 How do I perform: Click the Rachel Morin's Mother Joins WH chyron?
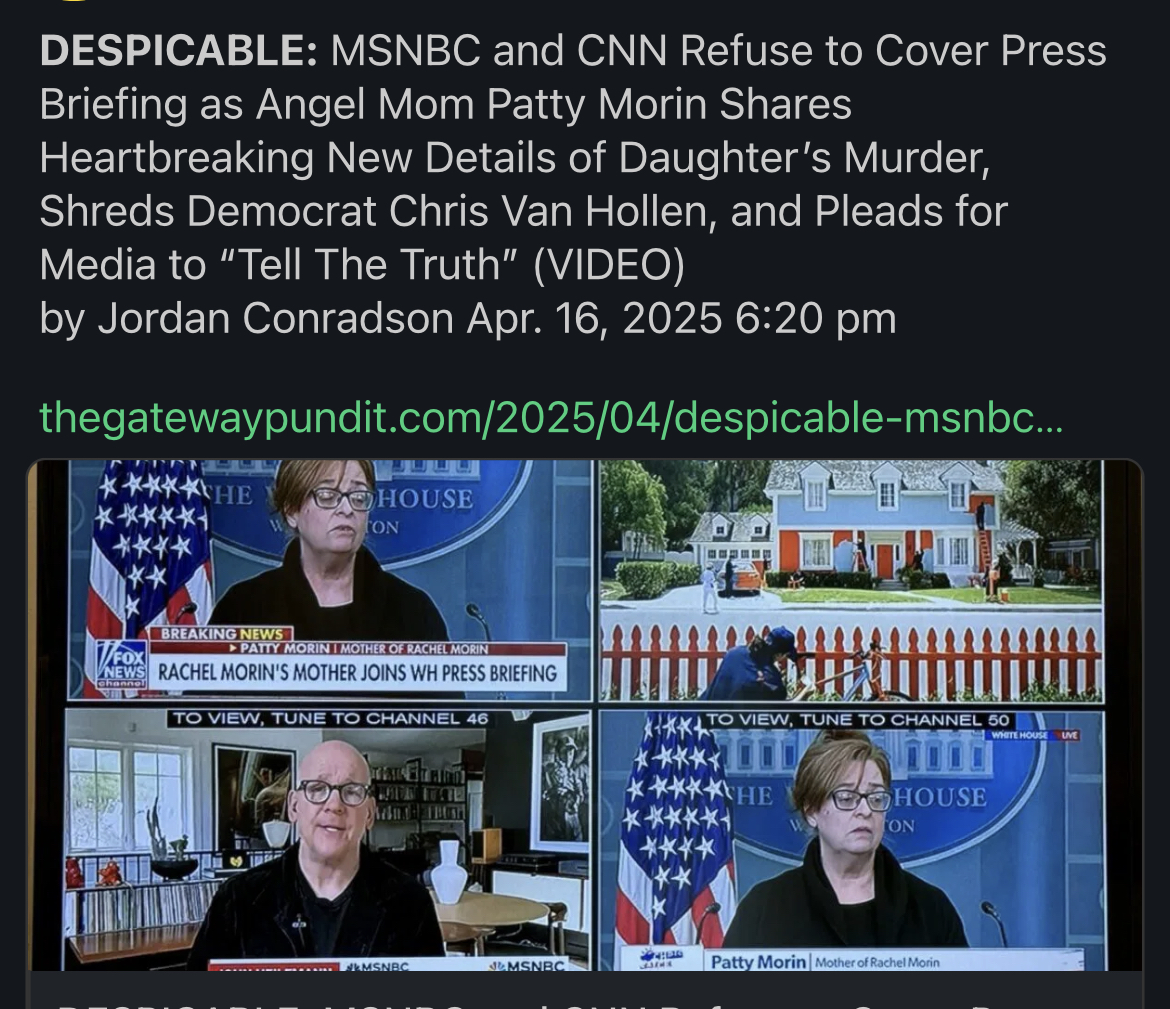(357, 673)
